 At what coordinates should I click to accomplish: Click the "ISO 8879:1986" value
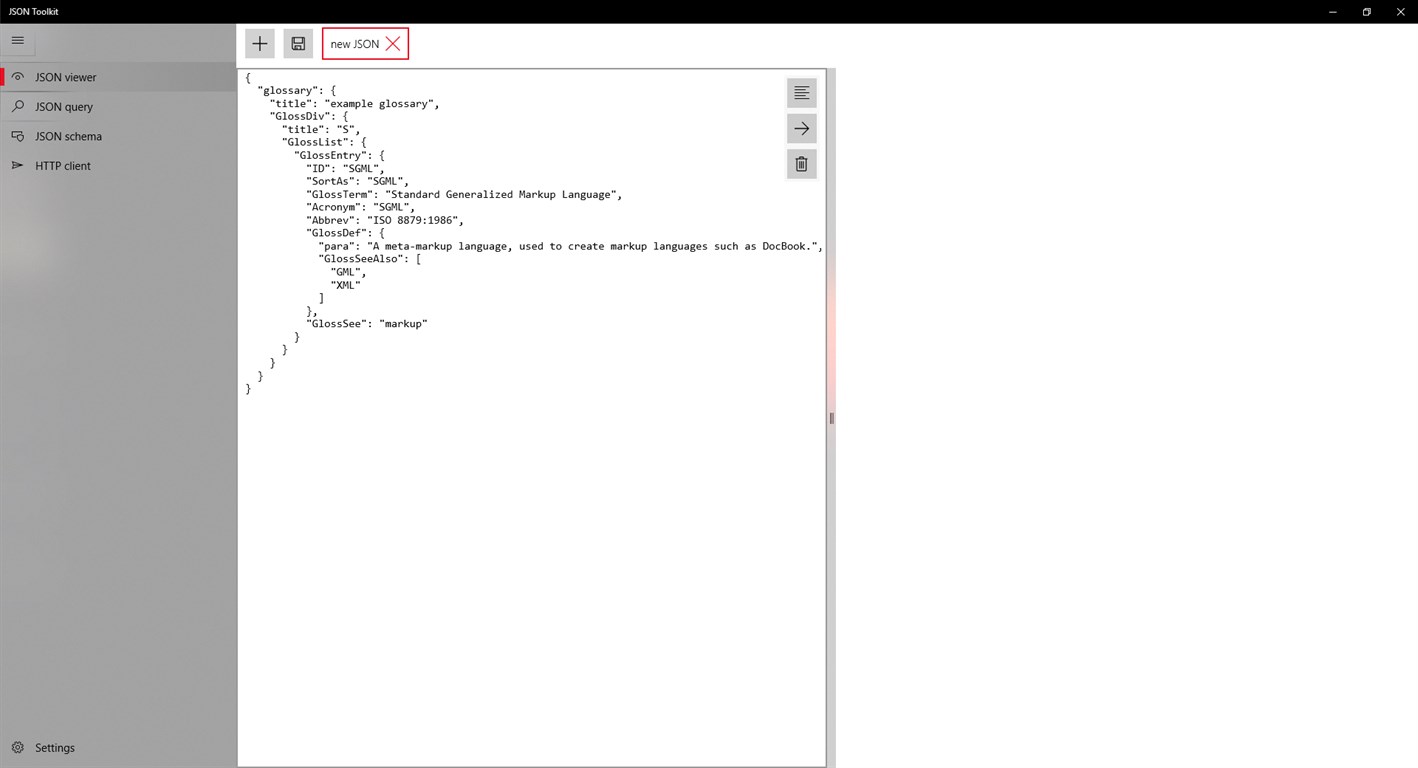point(415,220)
